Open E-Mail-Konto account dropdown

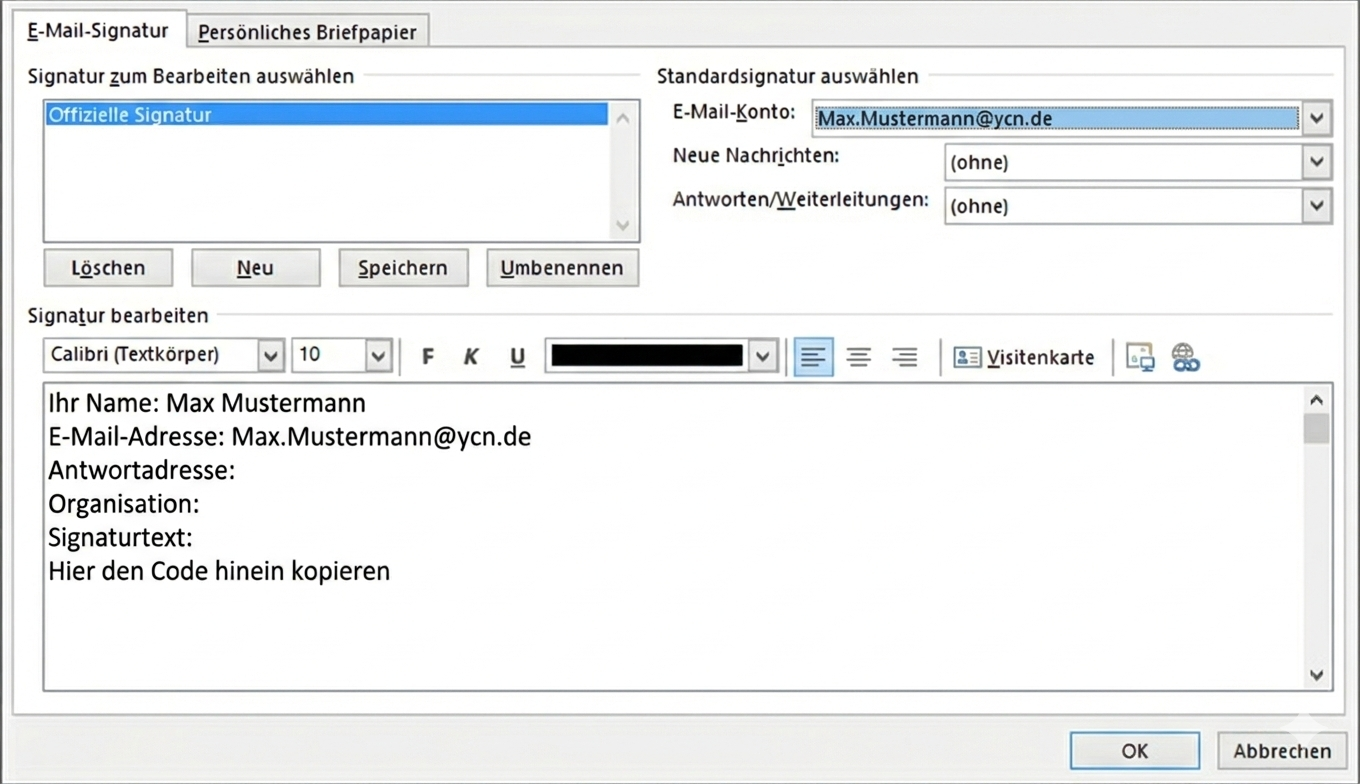click(x=1316, y=118)
